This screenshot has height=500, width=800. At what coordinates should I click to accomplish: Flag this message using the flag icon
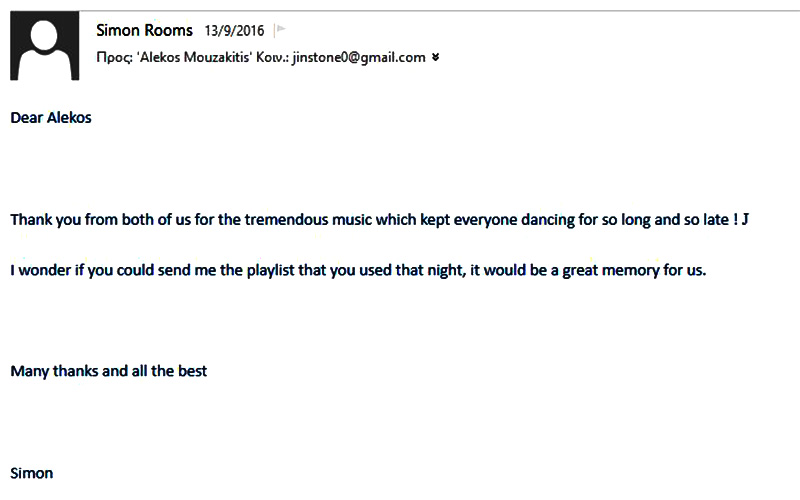(x=280, y=30)
